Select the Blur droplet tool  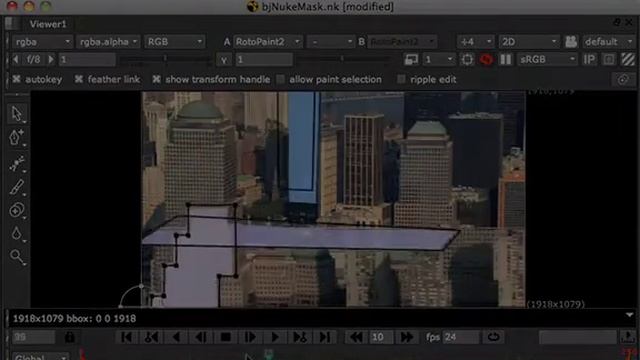click(x=16, y=233)
